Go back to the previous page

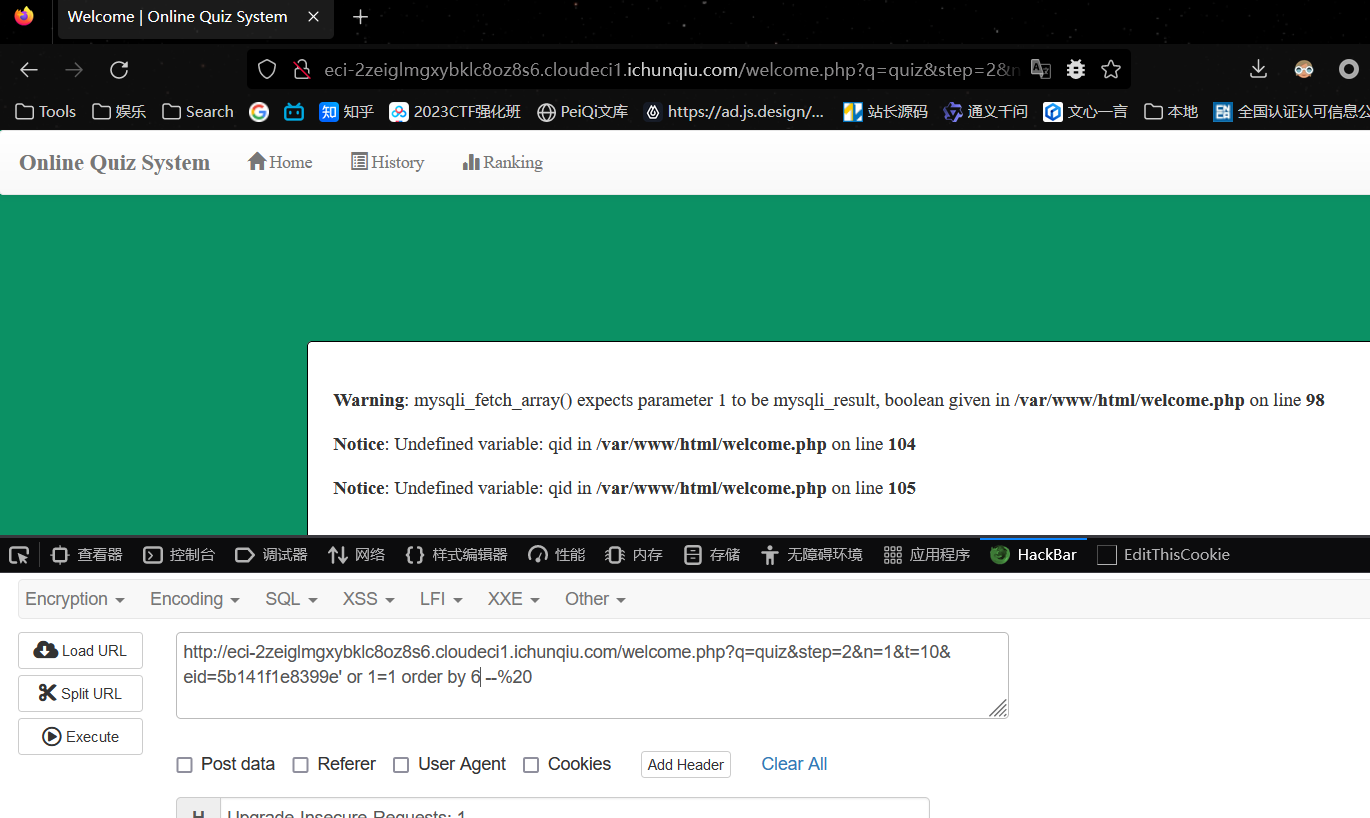29,69
